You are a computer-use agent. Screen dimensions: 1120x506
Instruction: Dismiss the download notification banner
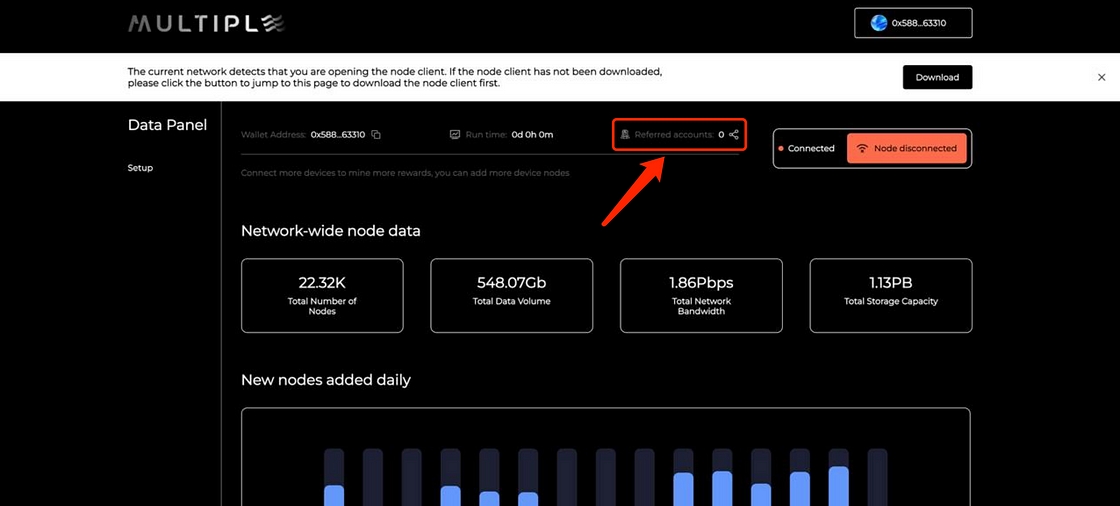pos(1101,77)
